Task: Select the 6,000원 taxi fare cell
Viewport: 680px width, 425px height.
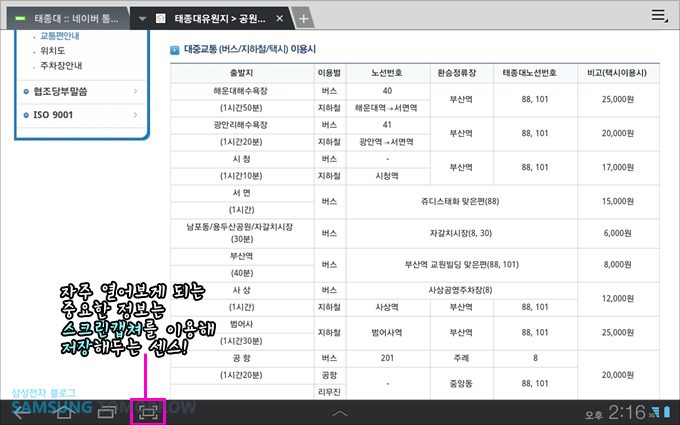Action: pos(618,233)
